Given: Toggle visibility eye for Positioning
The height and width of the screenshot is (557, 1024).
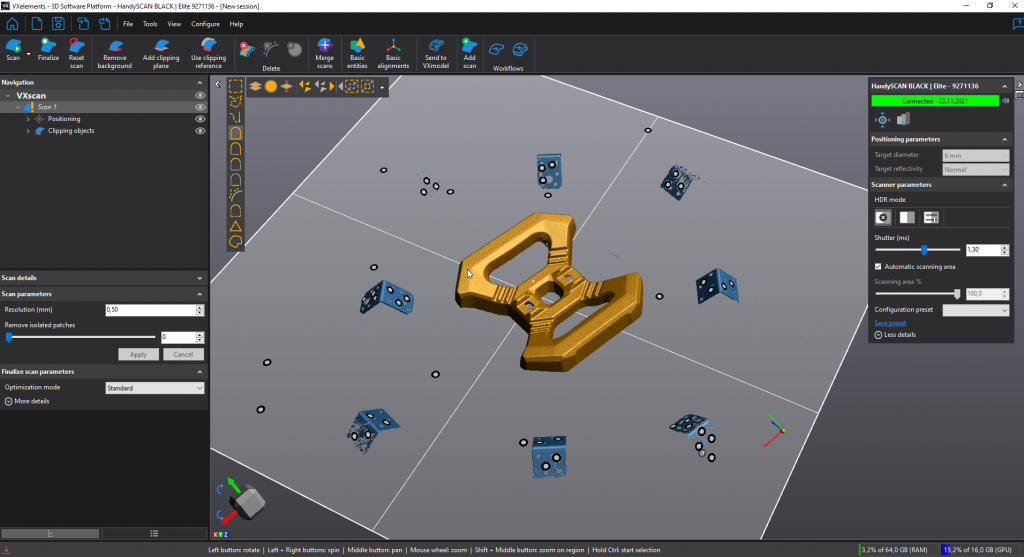Looking at the screenshot, I should (x=200, y=119).
